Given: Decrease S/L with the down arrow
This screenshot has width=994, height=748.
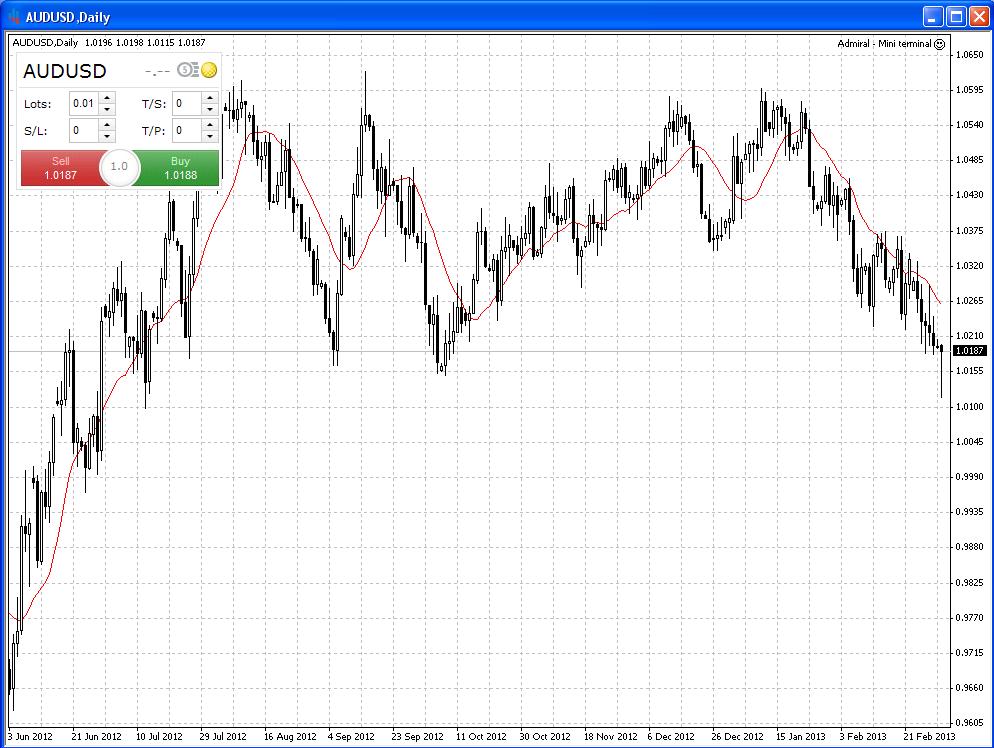Looking at the screenshot, I should [x=107, y=136].
